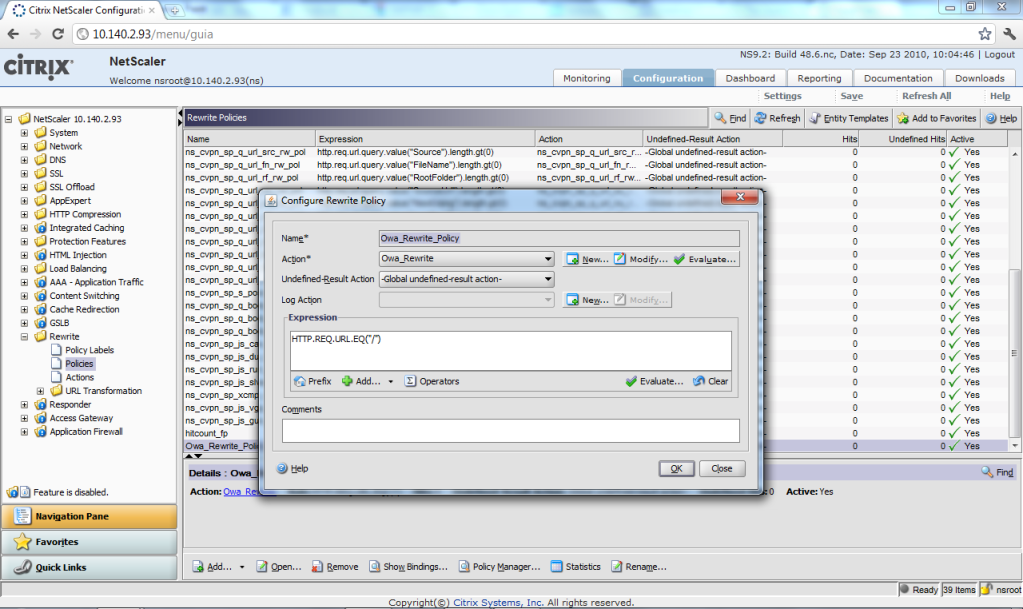
Task: Click Evaluate icon beside the Action field
Action: [680, 259]
